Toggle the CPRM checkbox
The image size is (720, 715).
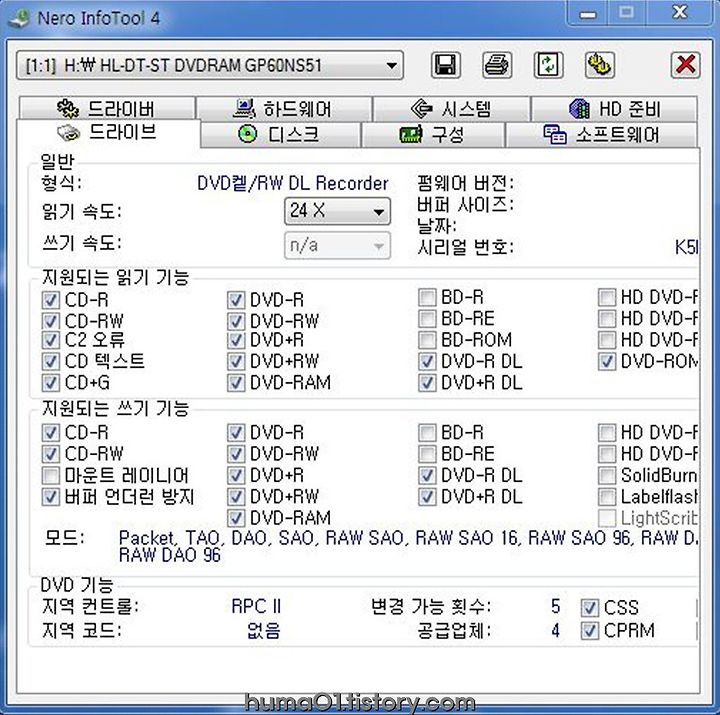click(x=590, y=631)
